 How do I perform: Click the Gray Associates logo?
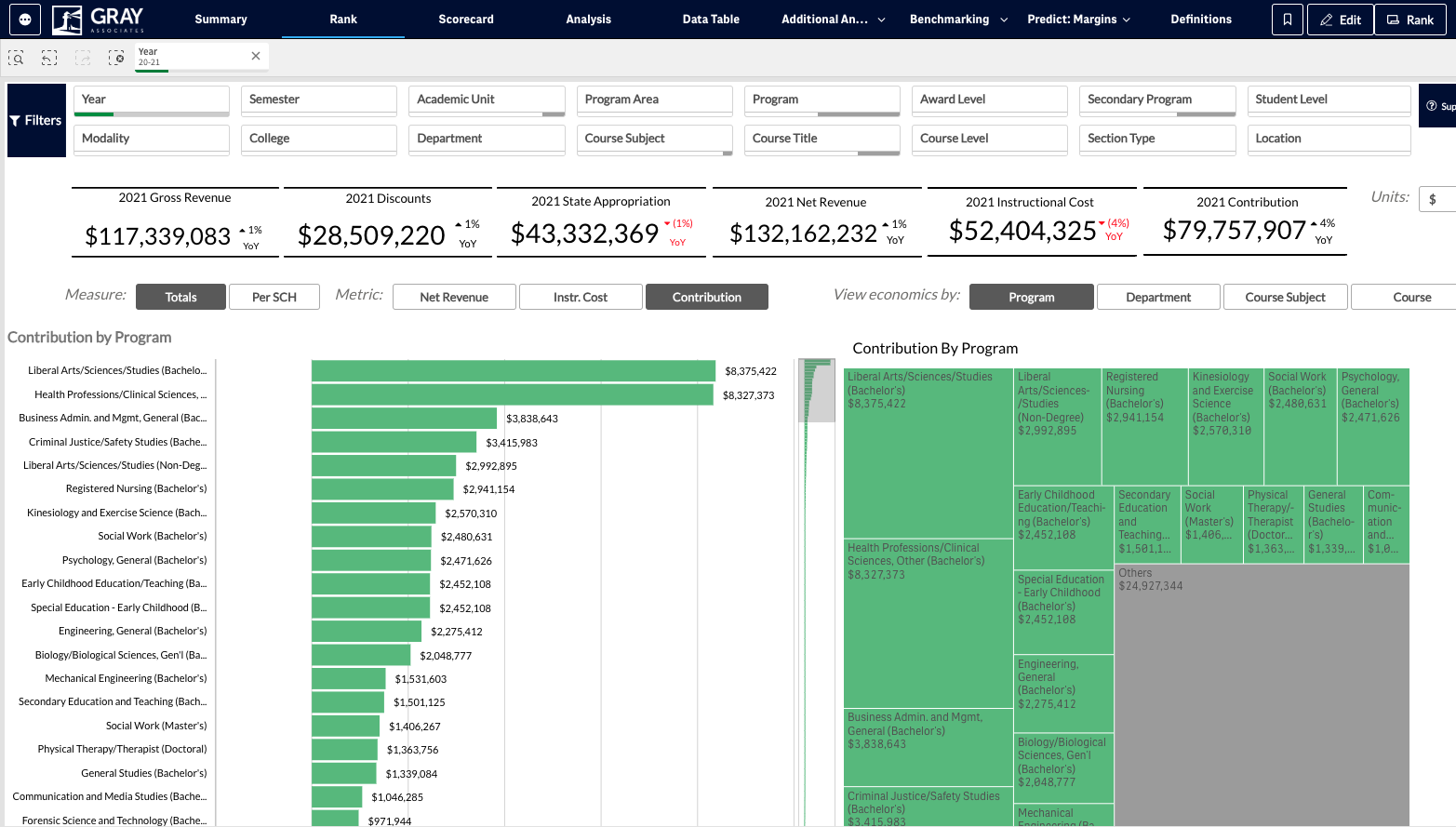point(98,19)
